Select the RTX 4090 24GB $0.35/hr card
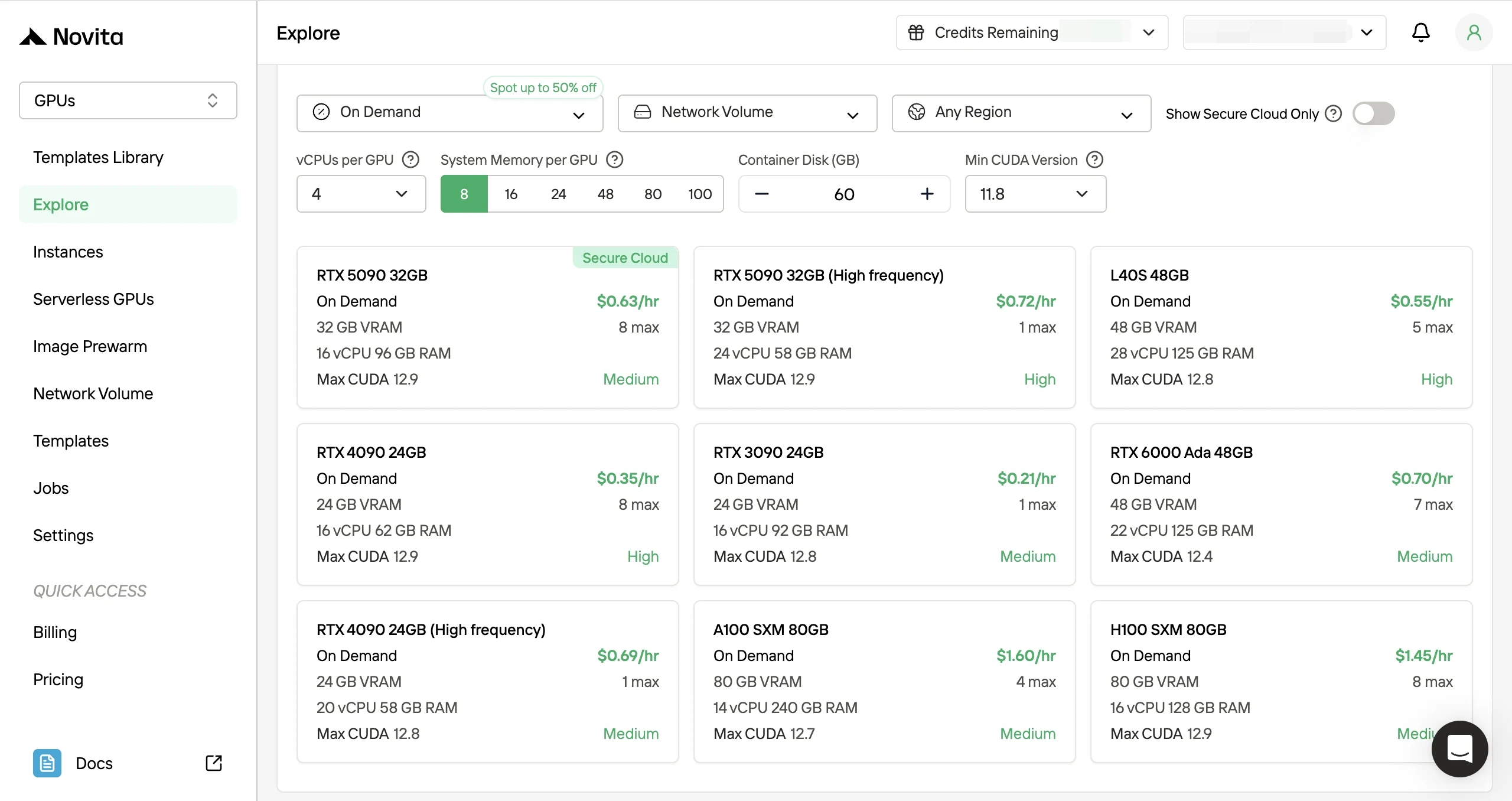 coord(488,504)
